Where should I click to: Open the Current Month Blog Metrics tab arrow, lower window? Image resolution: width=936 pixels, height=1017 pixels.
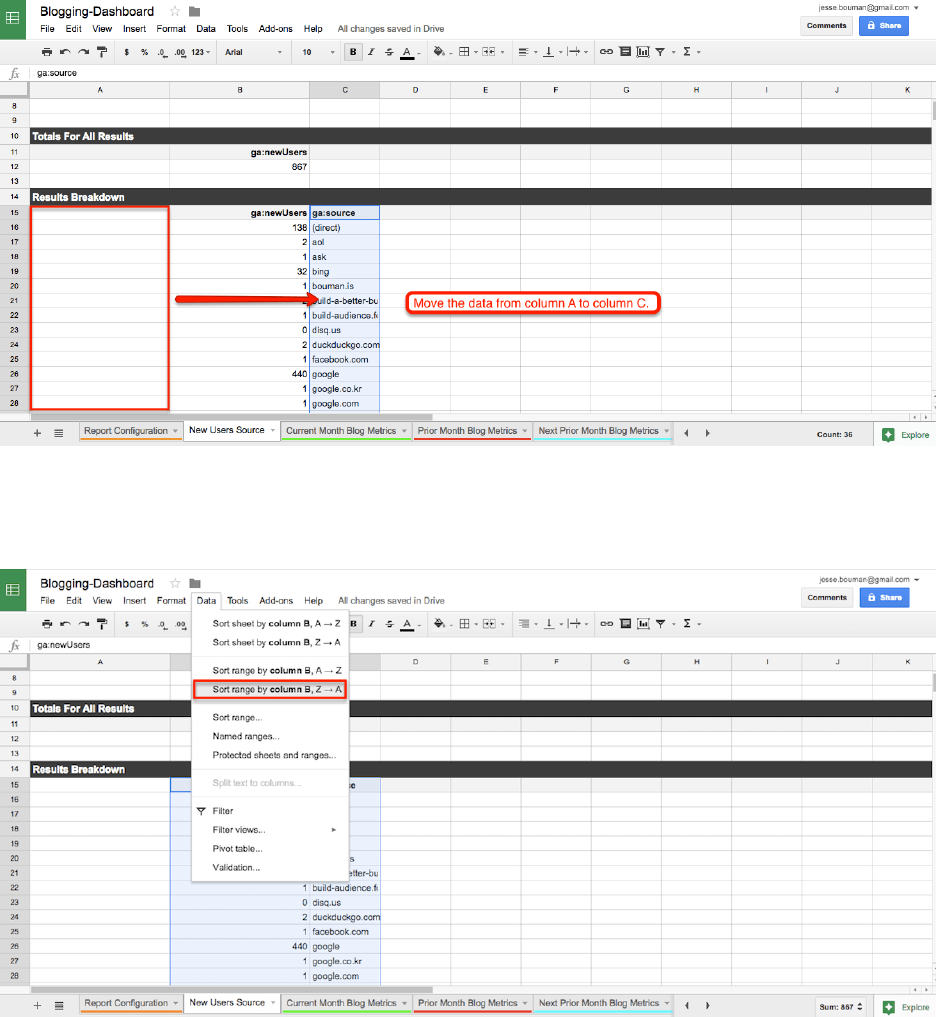pos(405,1003)
